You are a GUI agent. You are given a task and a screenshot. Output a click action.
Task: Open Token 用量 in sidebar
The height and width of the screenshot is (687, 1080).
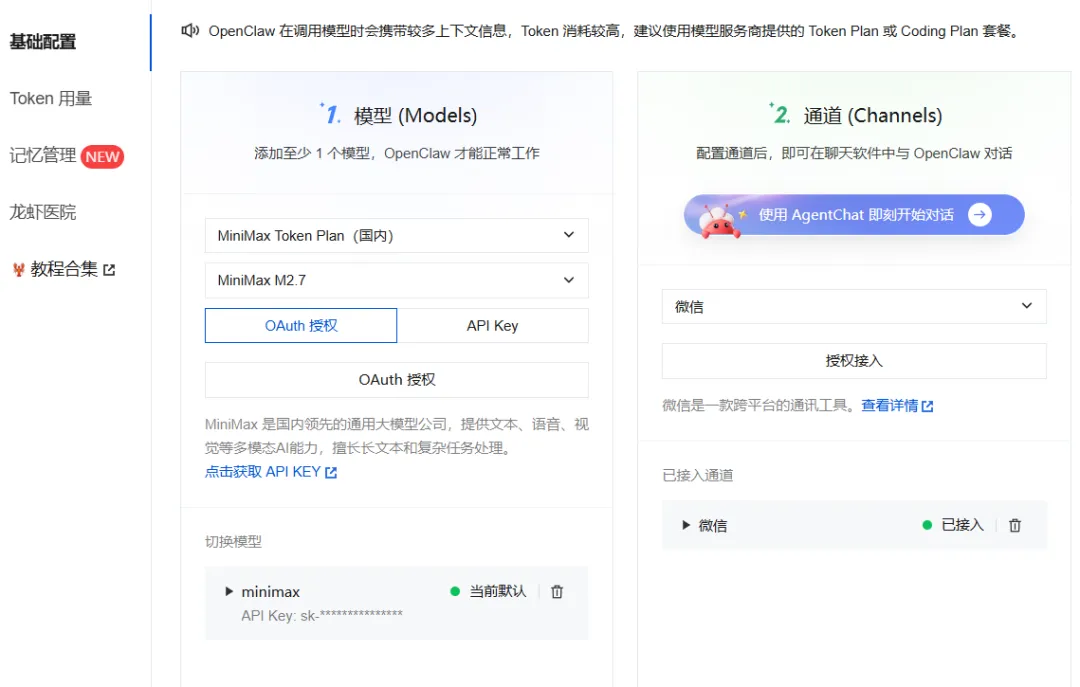[51, 99]
